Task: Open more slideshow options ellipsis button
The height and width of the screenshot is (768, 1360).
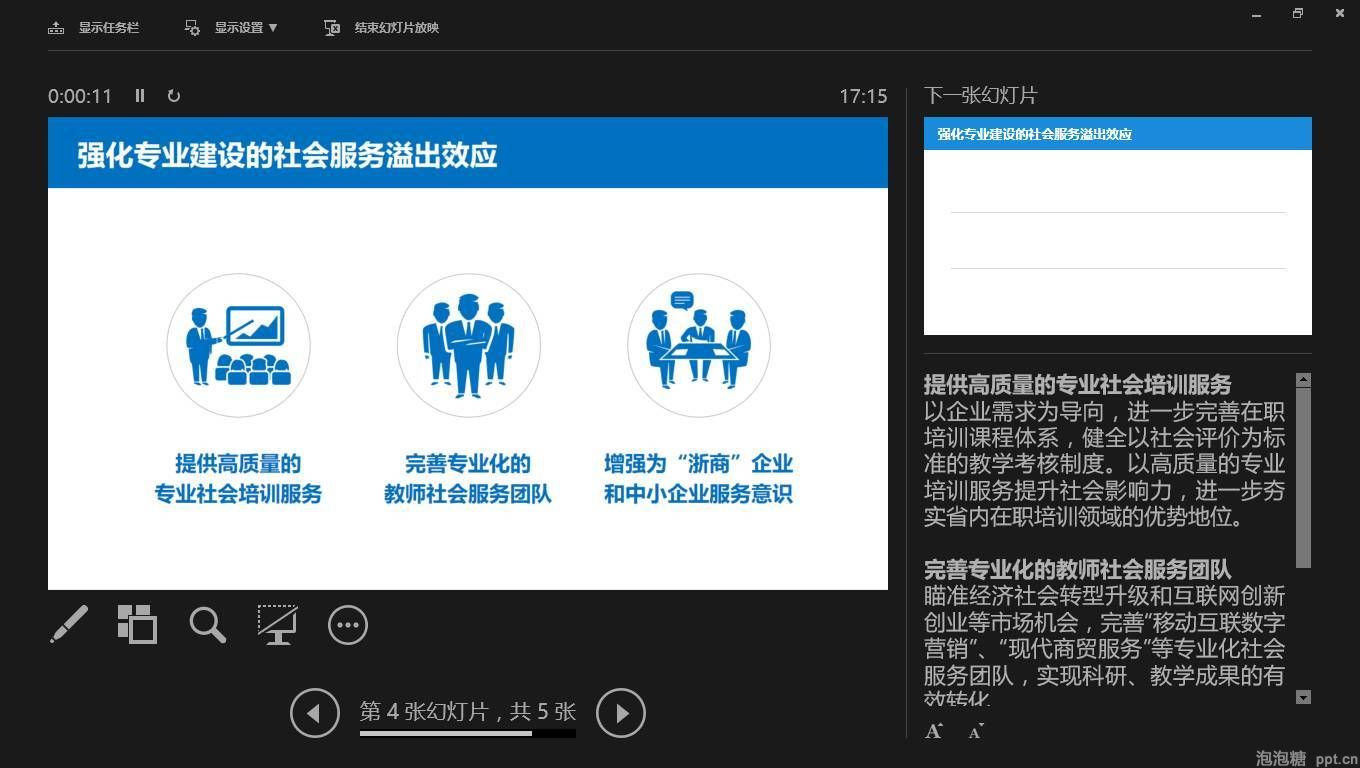Action: [x=348, y=625]
